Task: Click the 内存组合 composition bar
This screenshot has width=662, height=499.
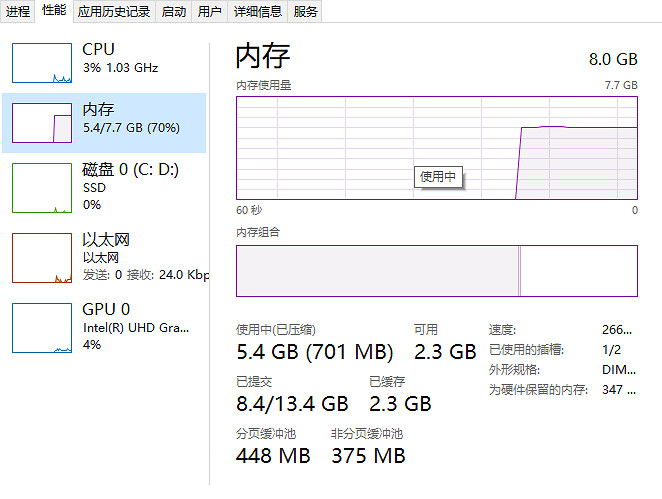Action: pyautogui.click(x=436, y=270)
